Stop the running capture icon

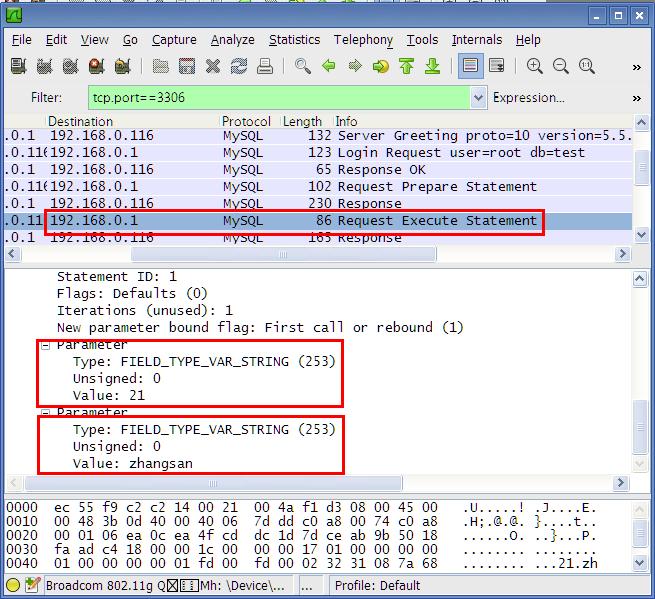[x=96, y=66]
